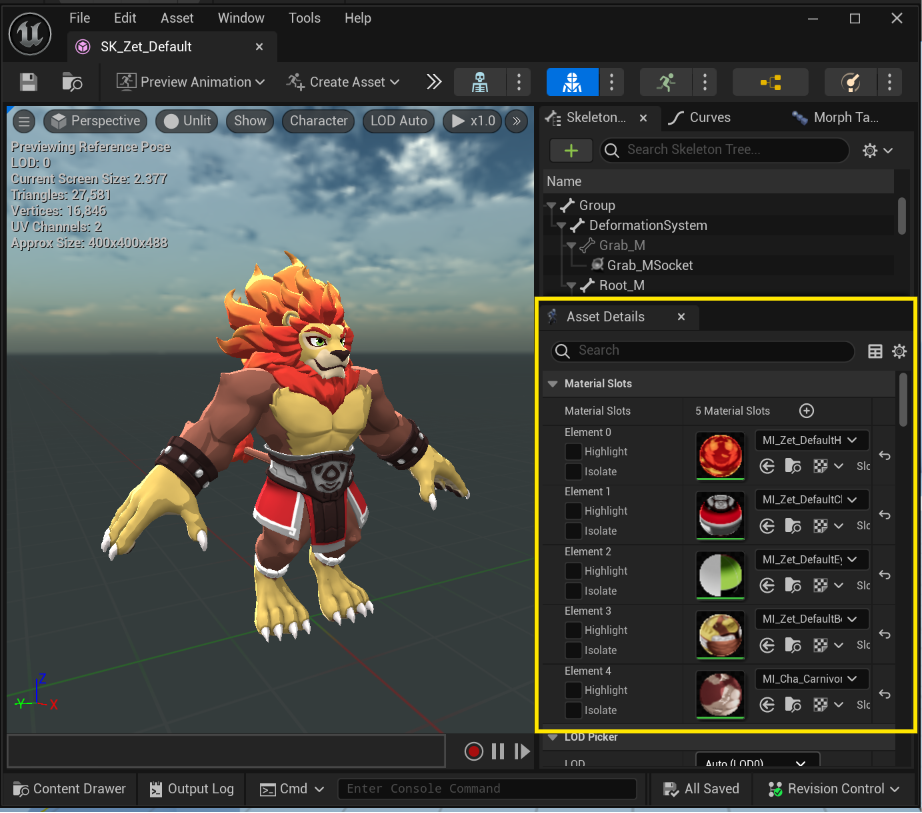This screenshot has height=813, width=922.
Task: Enable Highlight for Element 0
Action: pyautogui.click(x=573, y=451)
